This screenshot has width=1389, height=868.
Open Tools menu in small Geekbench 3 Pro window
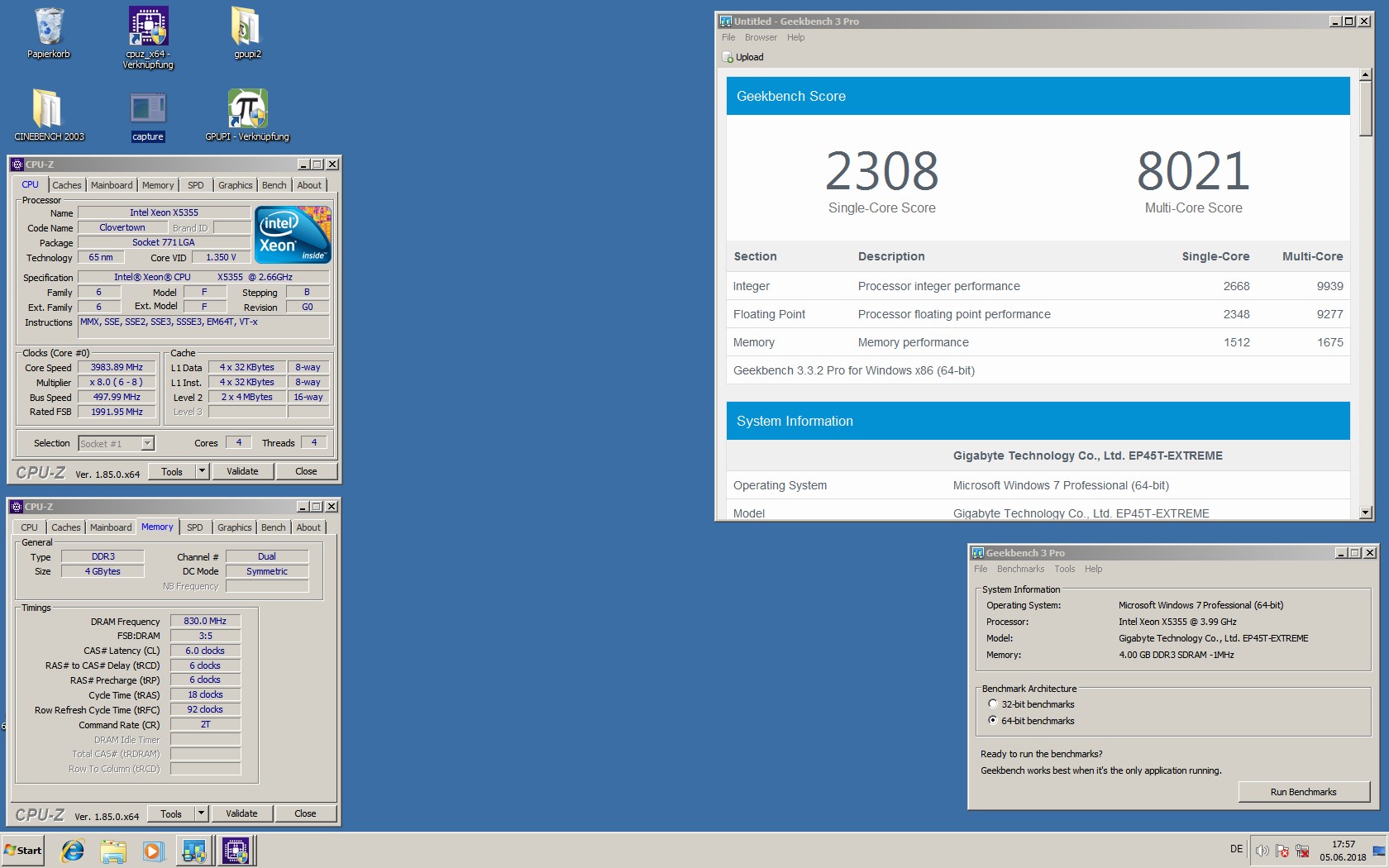(x=1065, y=569)
